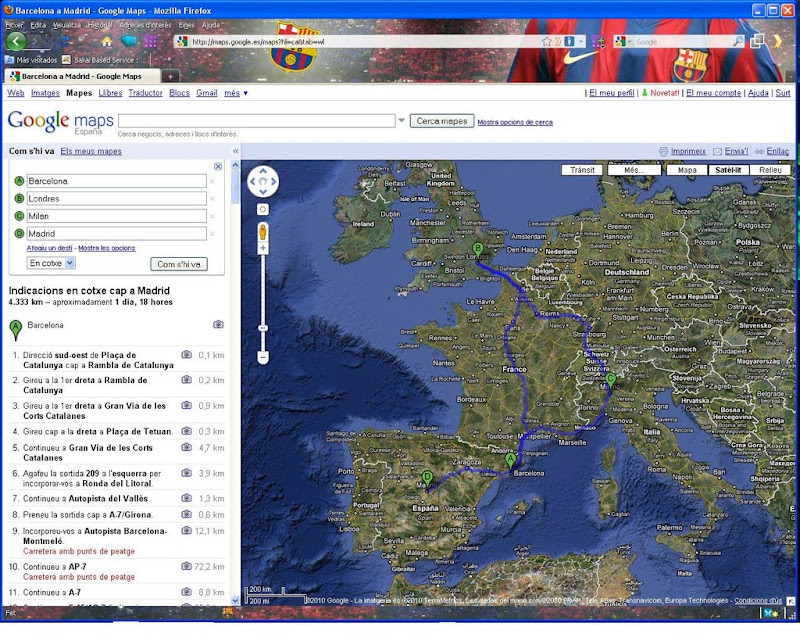
Task: Open camera icon for step 10 AP-7
Action: 187,566
